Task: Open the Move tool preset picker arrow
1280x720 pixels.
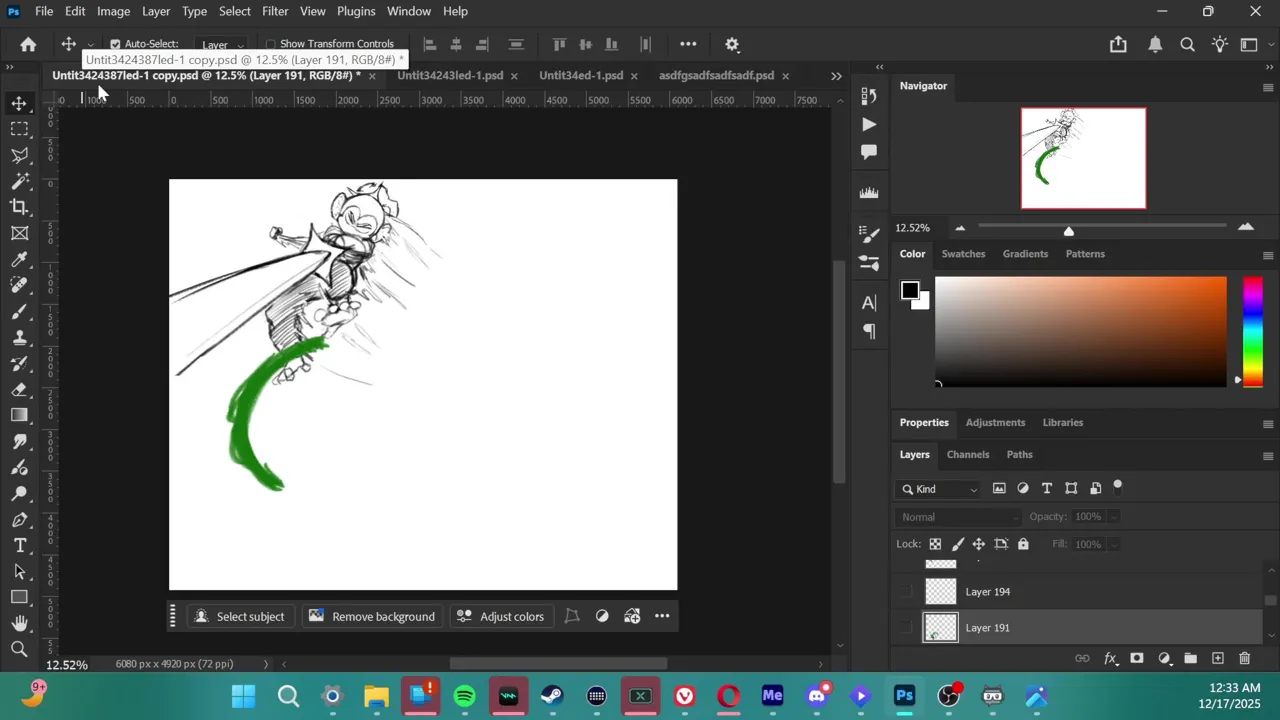Action: point(90,45)
